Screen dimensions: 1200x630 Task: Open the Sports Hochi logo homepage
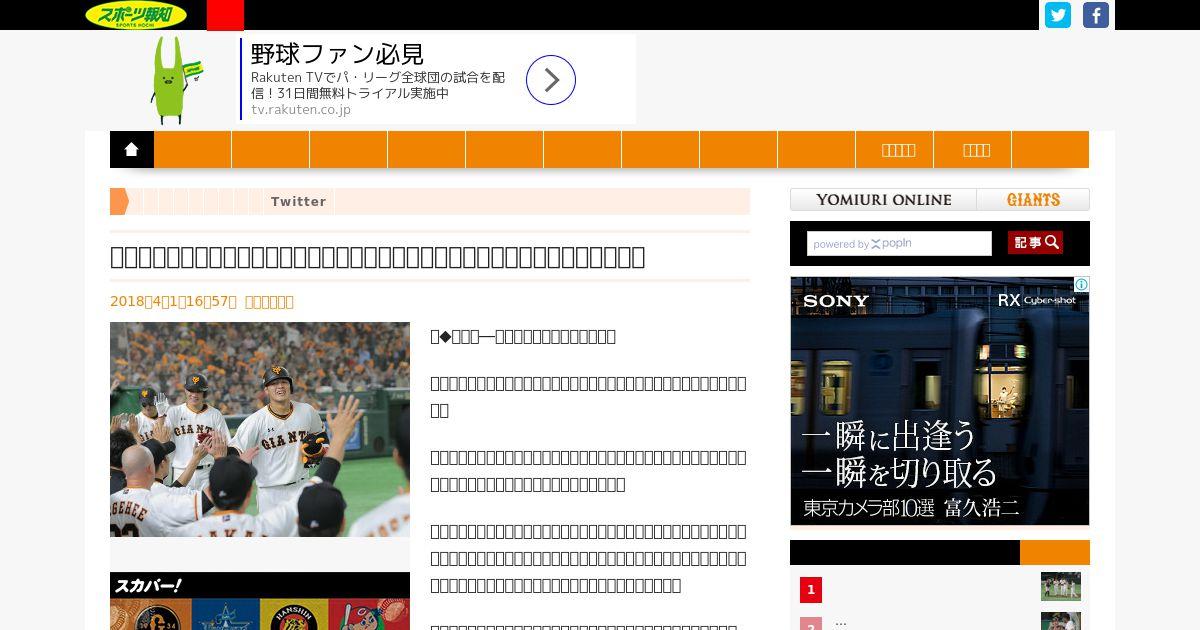pyautogui.click(x=135, y=15)
